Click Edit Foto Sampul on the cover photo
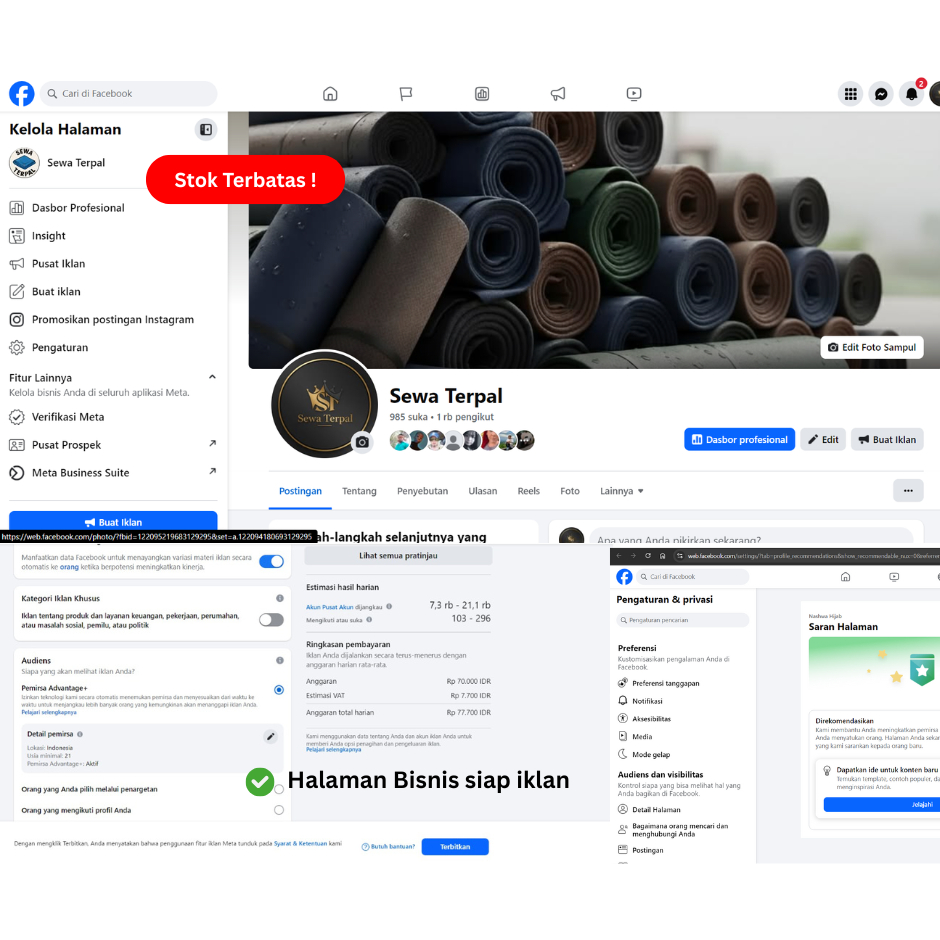The image size is (940, 940). [x=871, y=346]
